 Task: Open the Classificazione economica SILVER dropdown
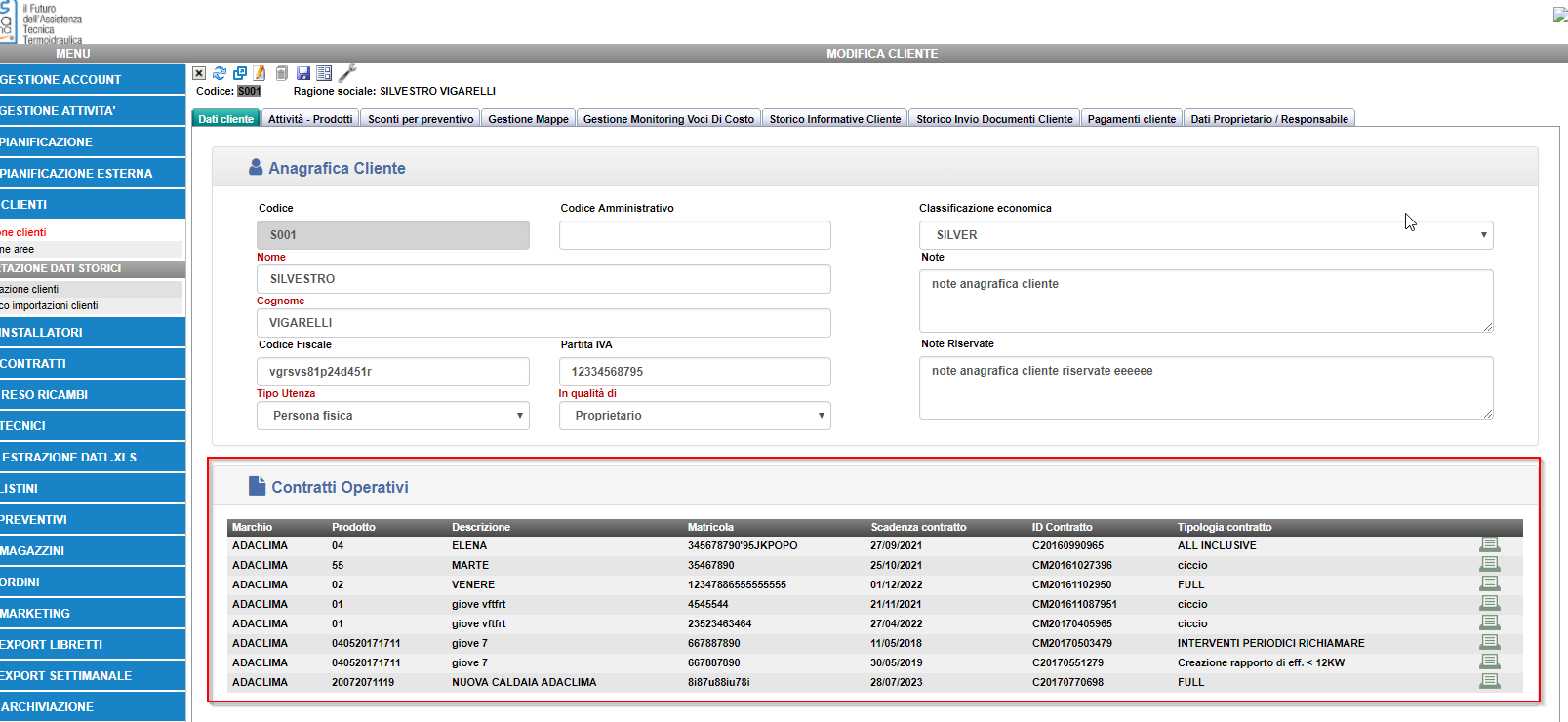coord(1206,235)
